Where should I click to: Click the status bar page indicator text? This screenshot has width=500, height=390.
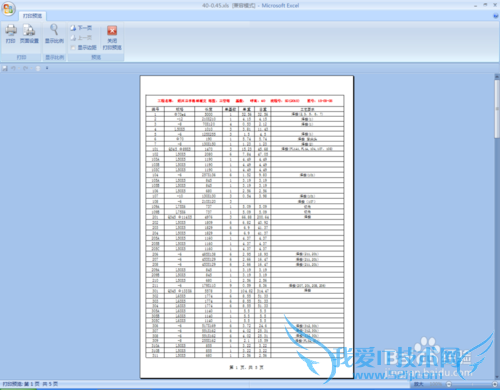click(x=30, y=384)
